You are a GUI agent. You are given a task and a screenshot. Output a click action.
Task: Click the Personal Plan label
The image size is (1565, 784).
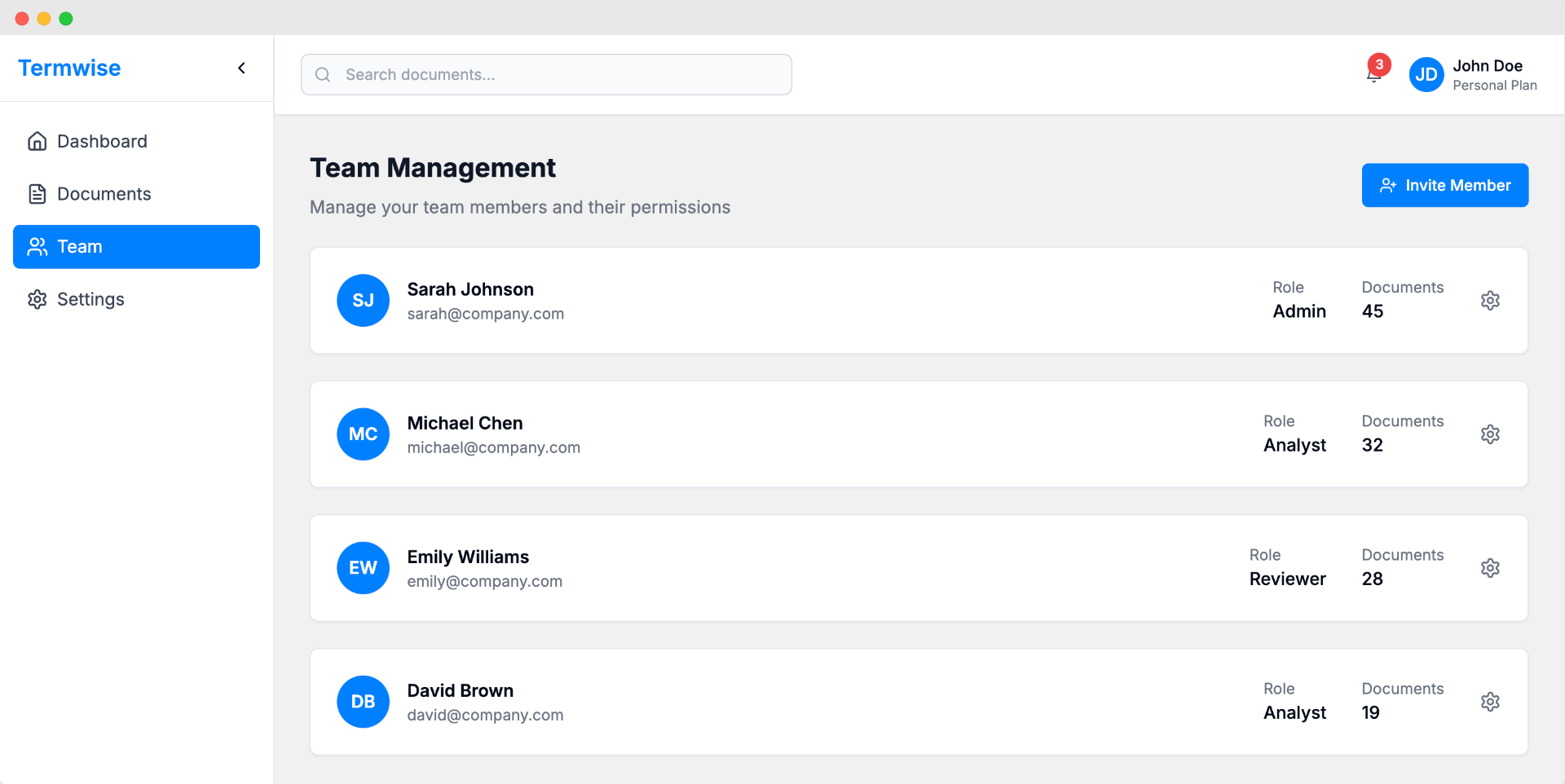(1494, 86)
